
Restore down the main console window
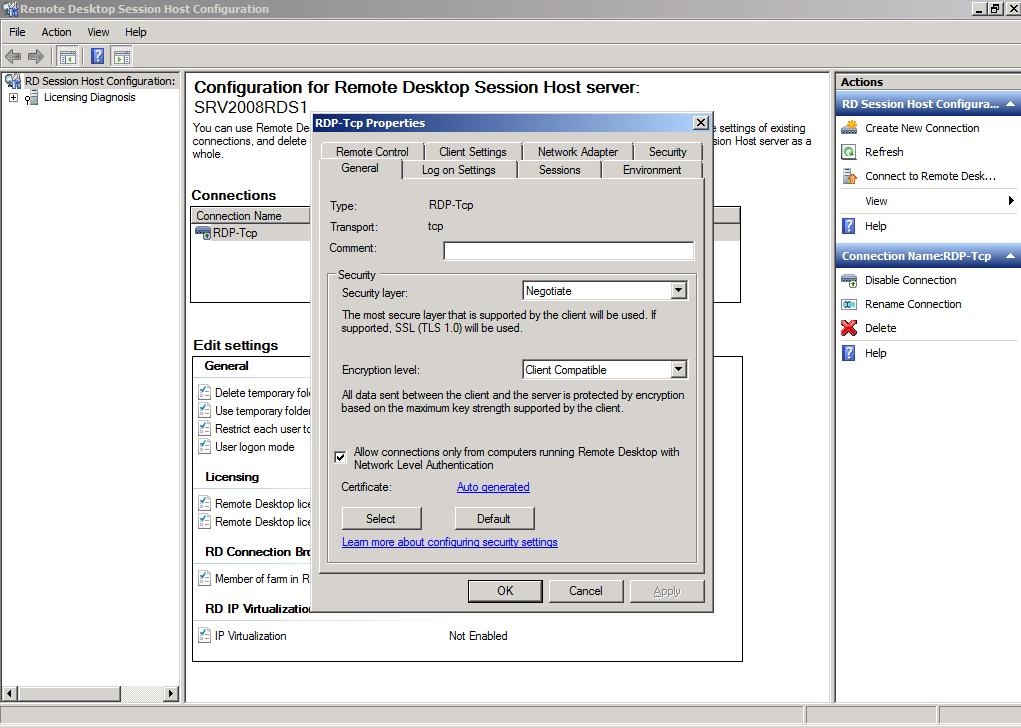click(996, 8)
